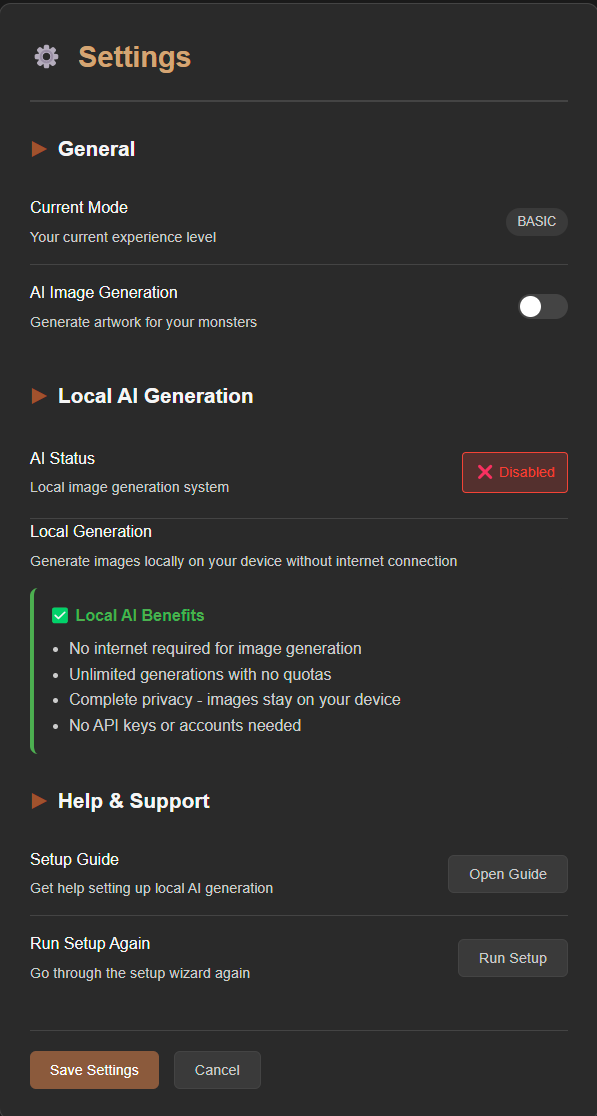Save the current settings
The image size is (597, 1116).
tap(94, 1069)
